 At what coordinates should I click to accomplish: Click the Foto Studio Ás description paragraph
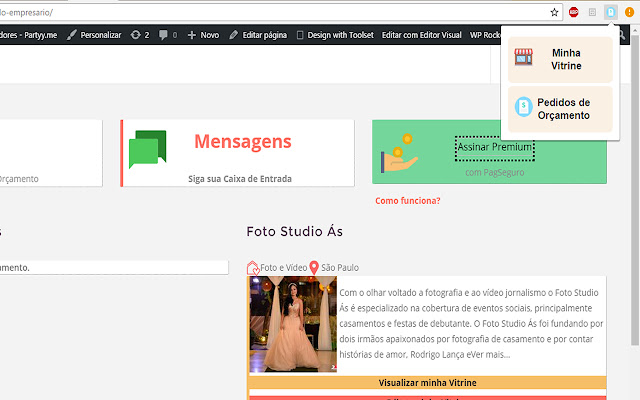point(471,323)
